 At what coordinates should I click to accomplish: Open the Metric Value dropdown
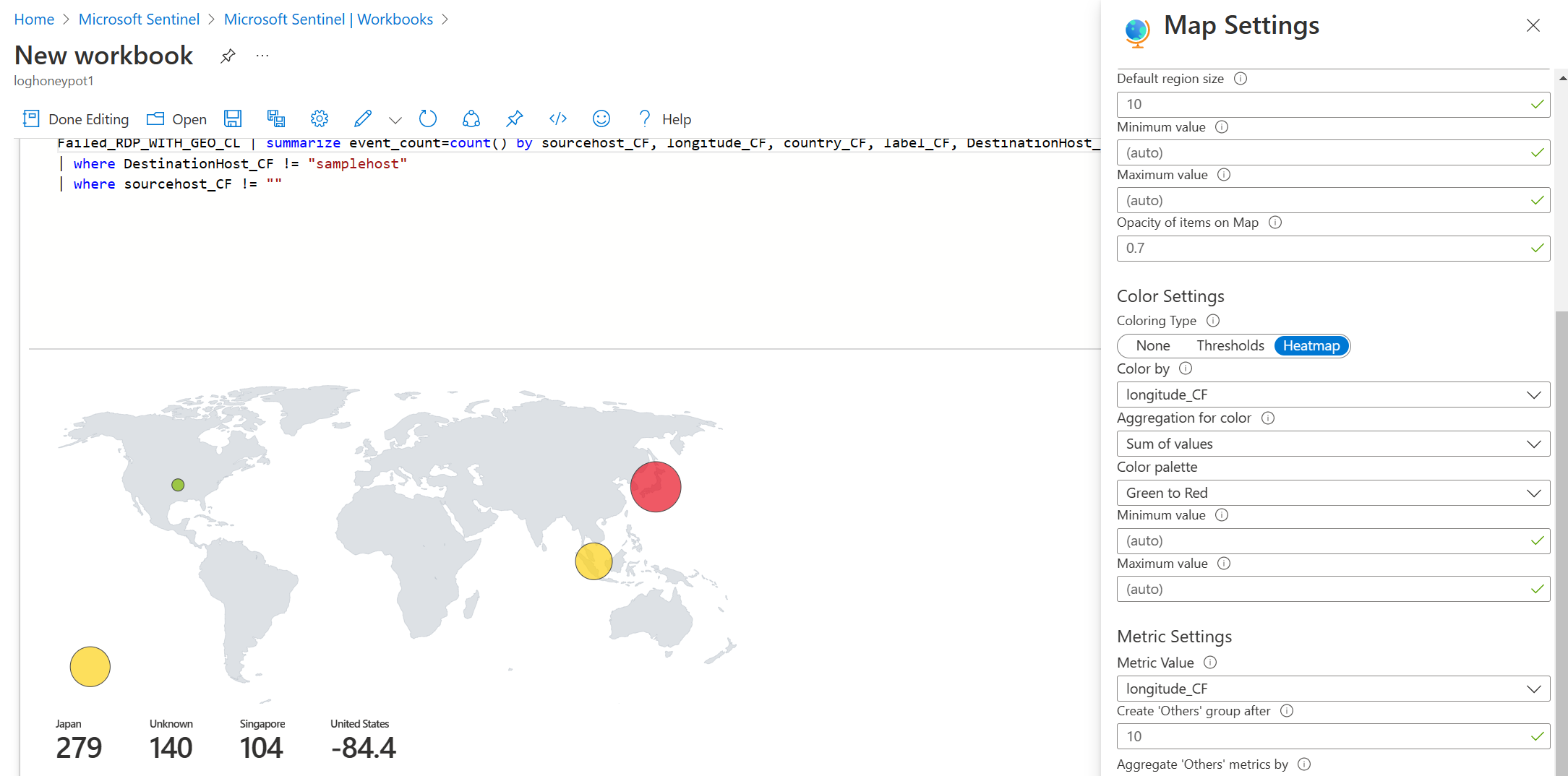pyautogui.click(x=1332, y=689)
